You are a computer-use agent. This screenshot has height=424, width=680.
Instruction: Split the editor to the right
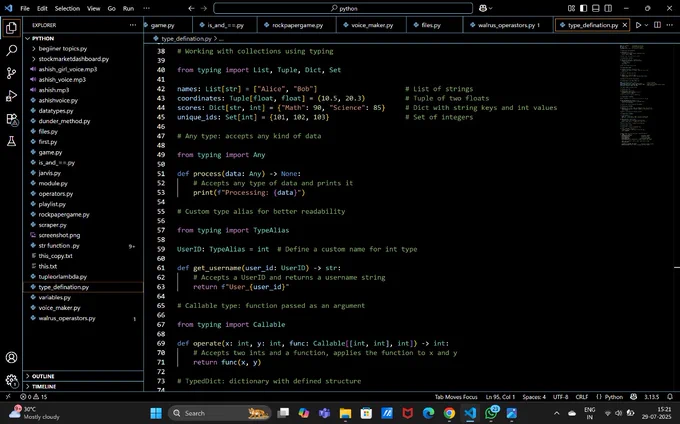[x=657, y=25]
